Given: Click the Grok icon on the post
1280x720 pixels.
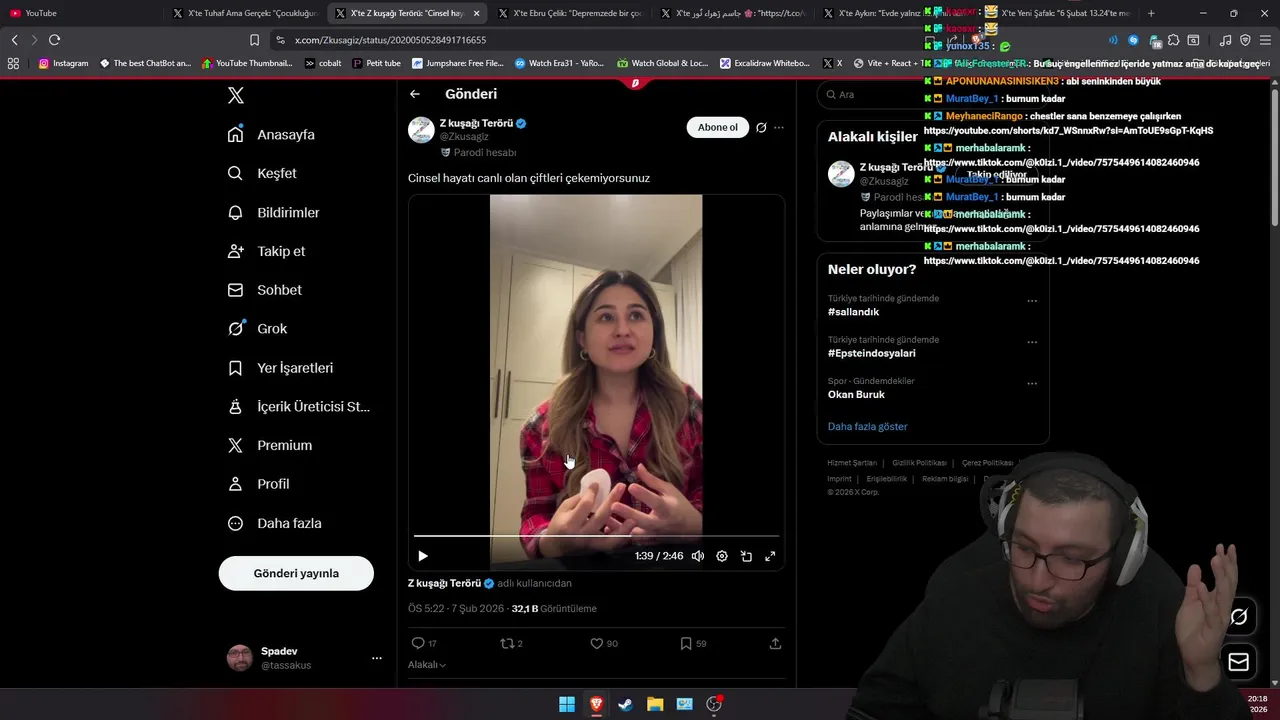Looking at the screenshot, I should click(761, 127).
